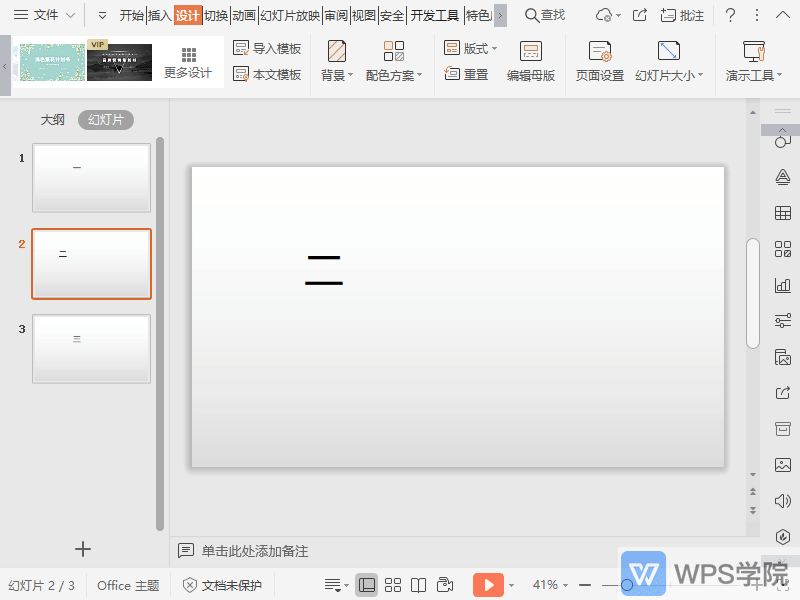
Task: Select slide 3 thumbnail in the panel
Action: [x=91, y=349]
